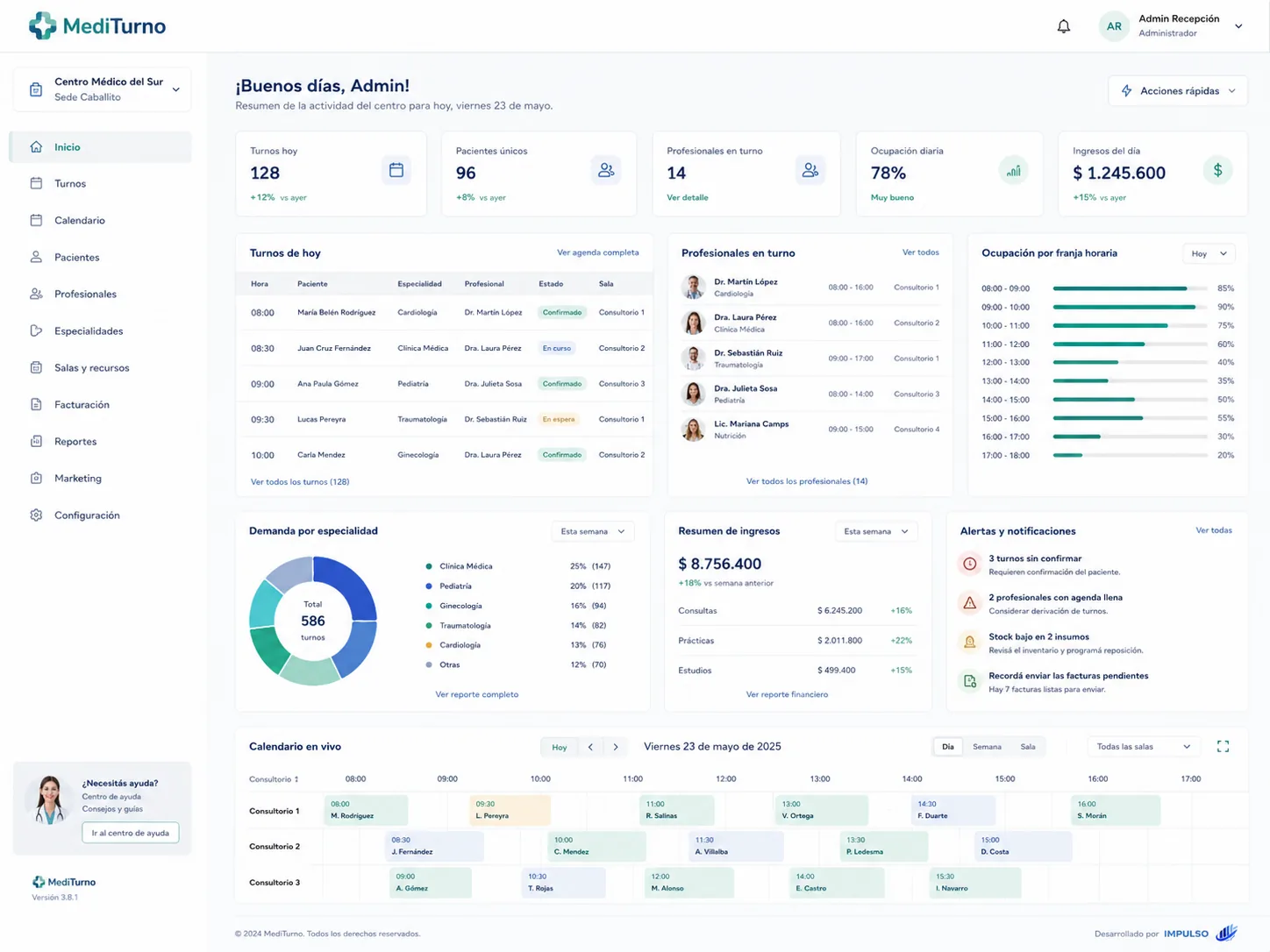Image resolution: width=1270 pixels, height=952 pixels.
Task: Click the dollar sign icon in Ingresos card
Action: pyautogui.click(x=1217, y=170)
